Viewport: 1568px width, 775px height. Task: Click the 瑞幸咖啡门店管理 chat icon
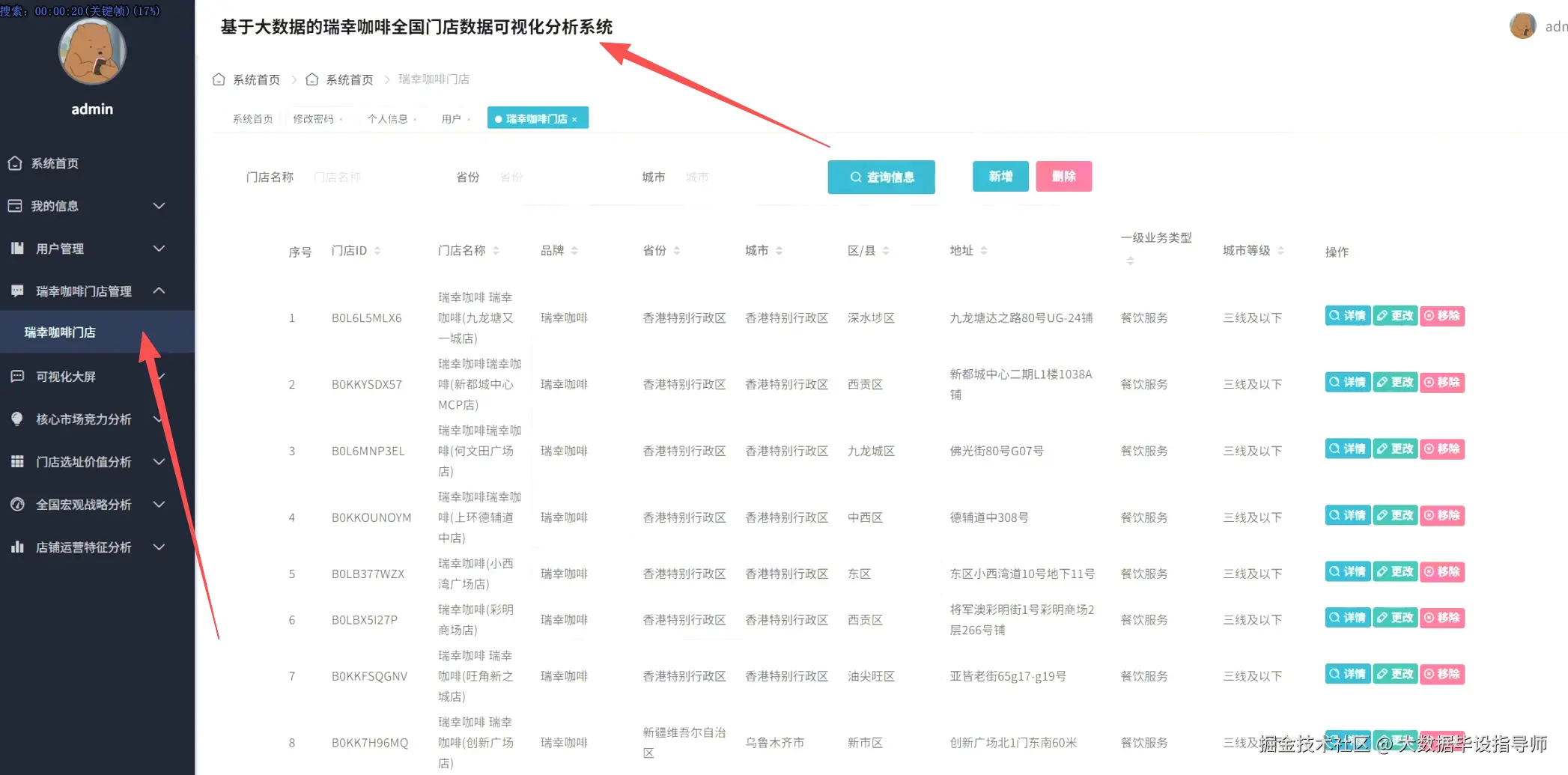click(x=17, y=291)
